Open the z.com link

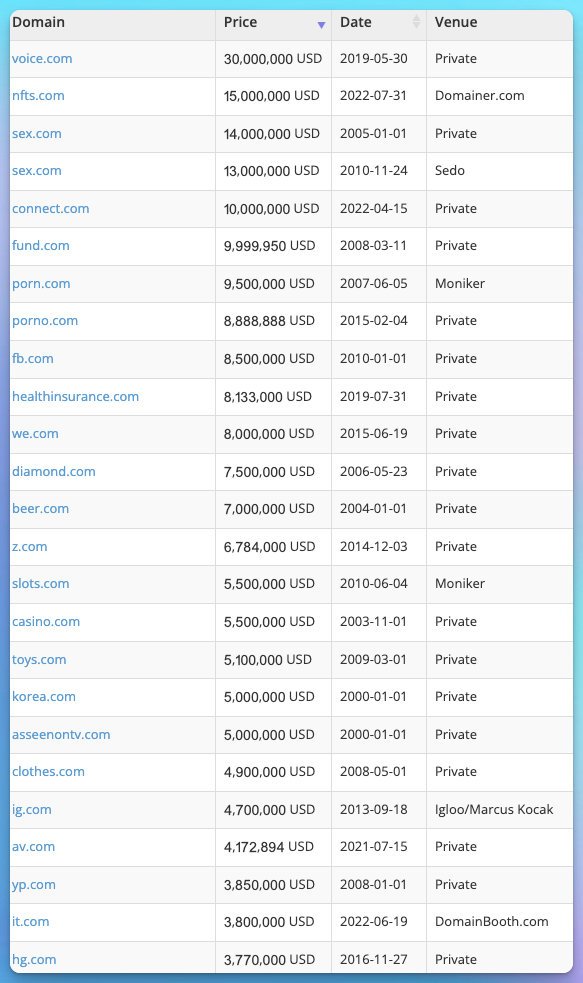click(x=29, y=546)
